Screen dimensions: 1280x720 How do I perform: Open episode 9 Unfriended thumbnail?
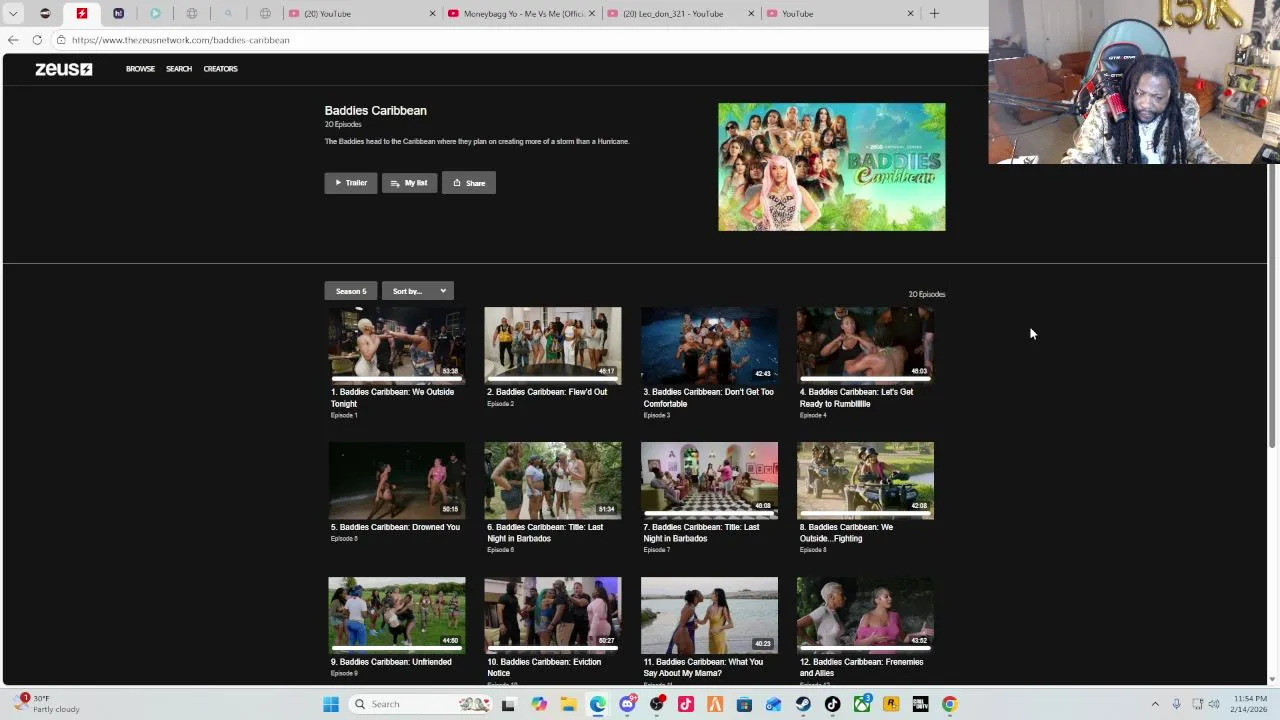[397, 615]
